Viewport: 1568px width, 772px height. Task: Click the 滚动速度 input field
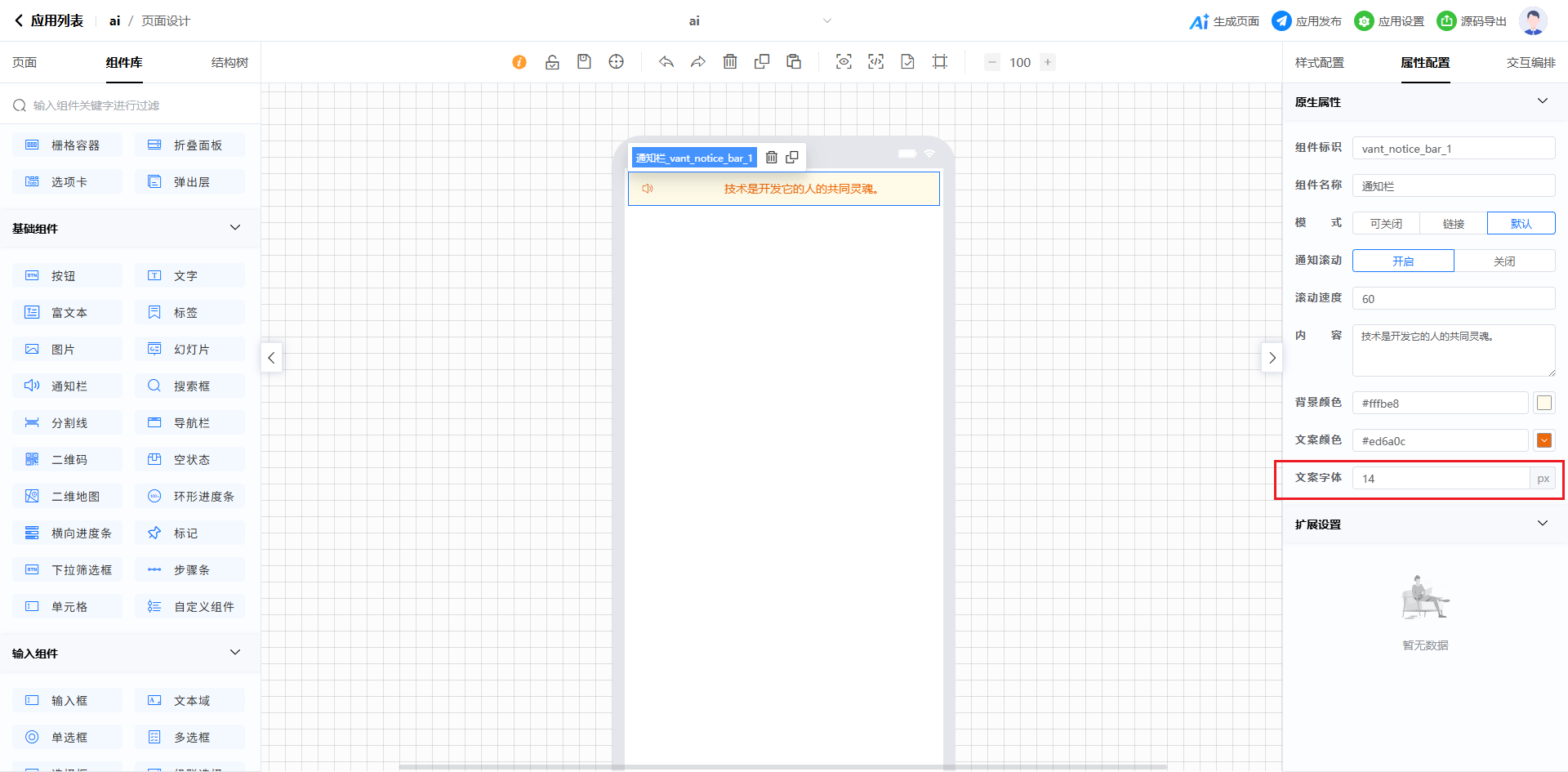[x=1453, y=299]
